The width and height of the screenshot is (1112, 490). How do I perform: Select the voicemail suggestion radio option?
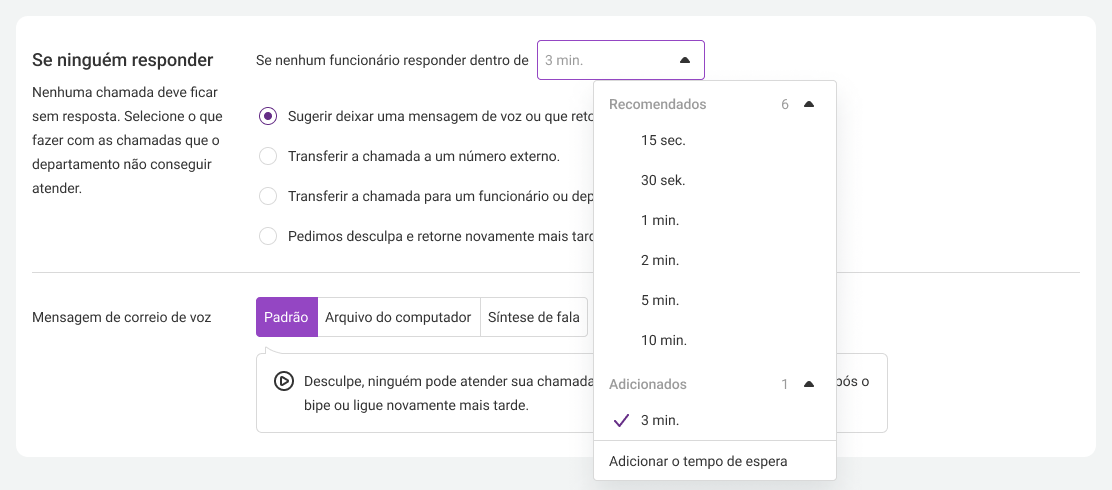point(268,116)
